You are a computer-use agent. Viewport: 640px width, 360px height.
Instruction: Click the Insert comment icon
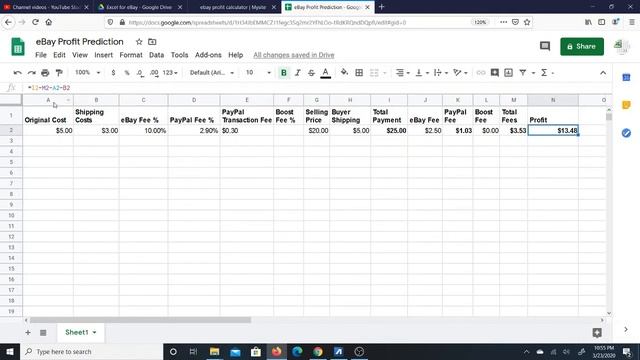[495, 73]
